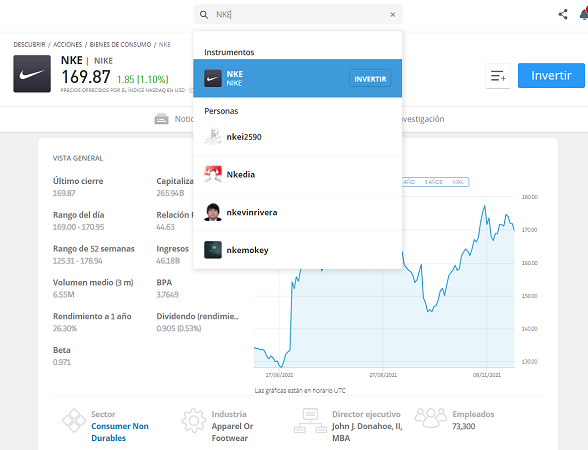The height and width of the screenshot is (450, 588).
Task: Go to DESCUBRIR breadcrumb
Action: point(29,45)
